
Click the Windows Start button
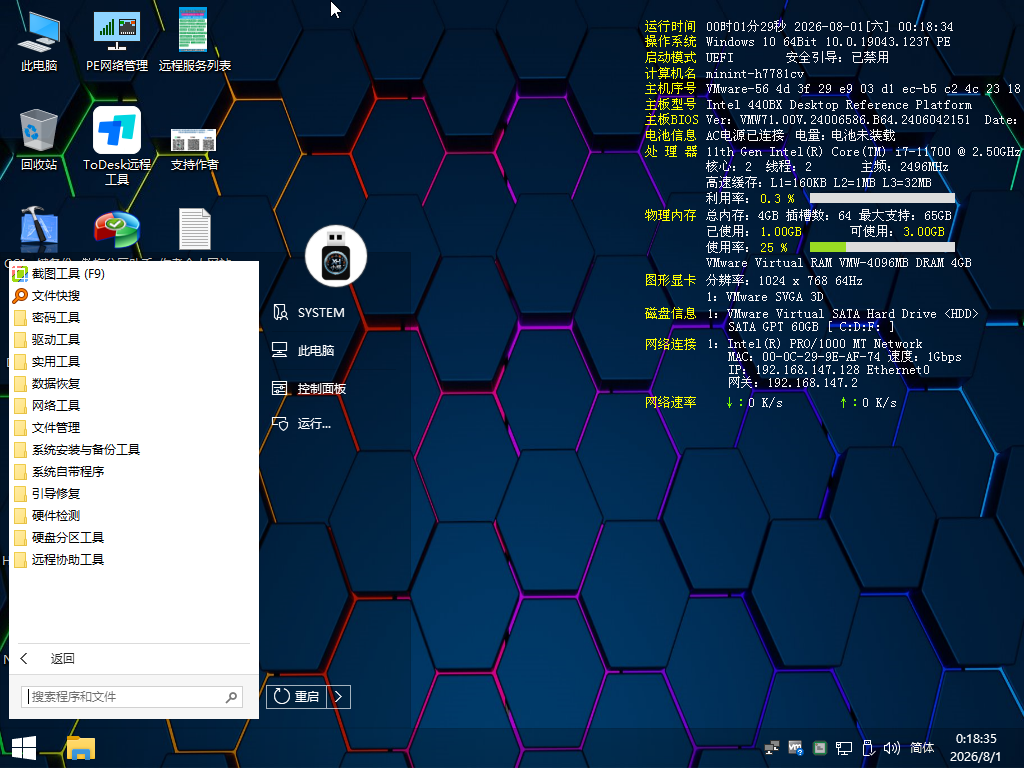coord(24,748)
